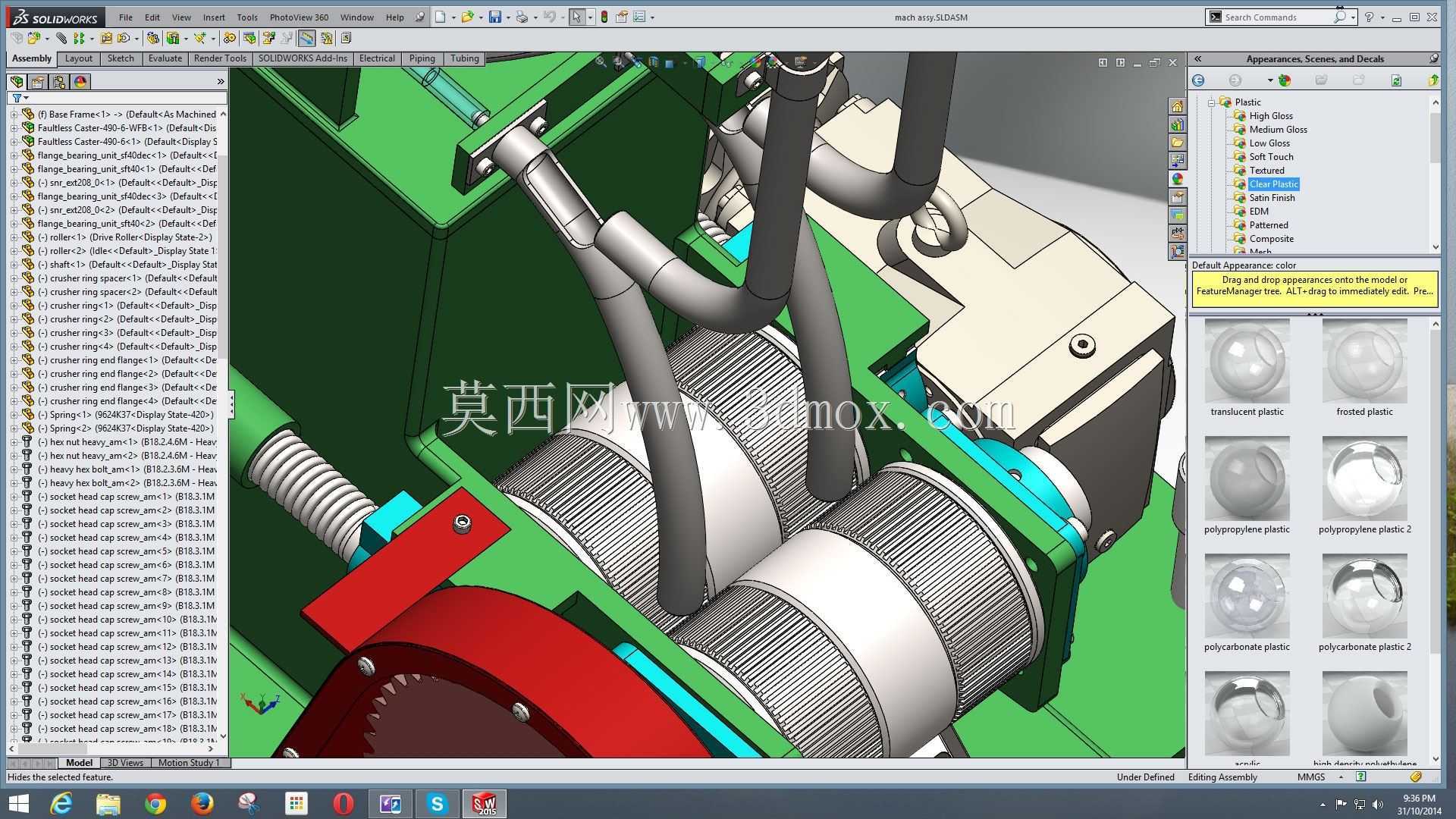The width and height of the screenshot is (1456, 819).
Task: Expand the shaft<1> tree node
Action: [x=14, y=265]
